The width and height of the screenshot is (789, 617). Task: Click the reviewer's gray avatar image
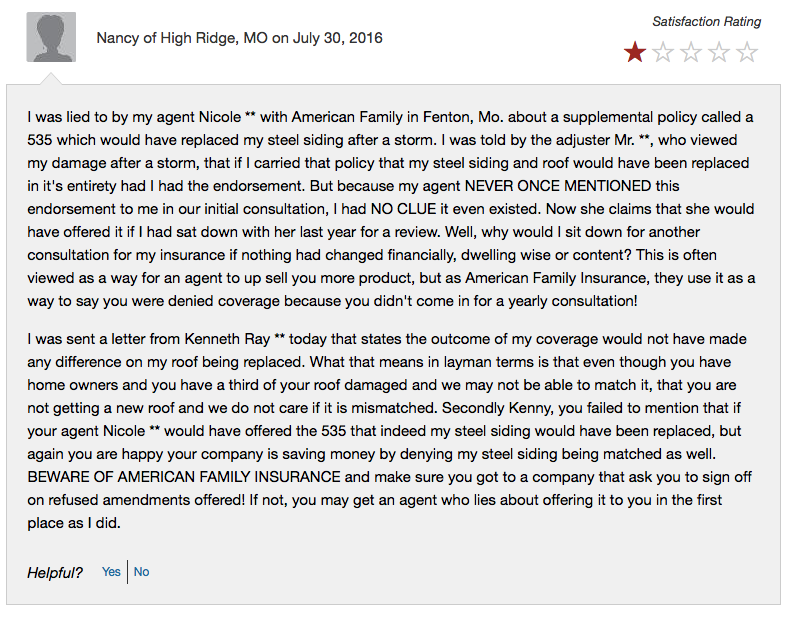[x=50, y=39]
